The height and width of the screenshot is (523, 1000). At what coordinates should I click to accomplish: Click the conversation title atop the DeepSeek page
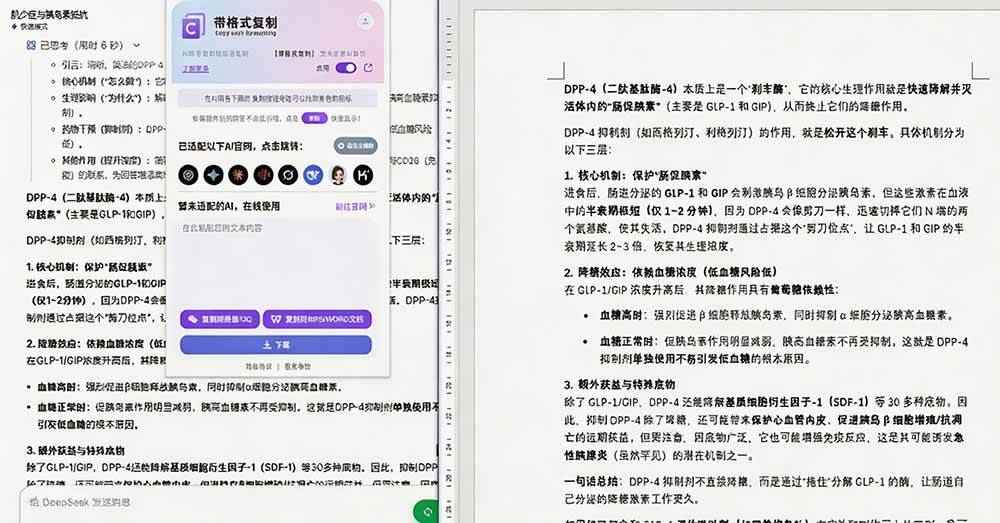[x=49, y=15]
